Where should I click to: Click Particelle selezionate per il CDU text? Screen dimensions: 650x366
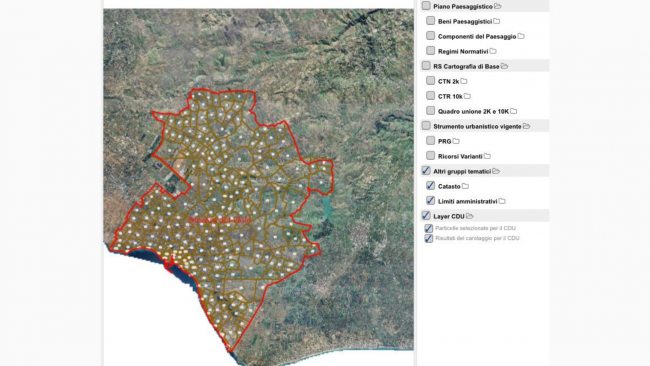475,228
